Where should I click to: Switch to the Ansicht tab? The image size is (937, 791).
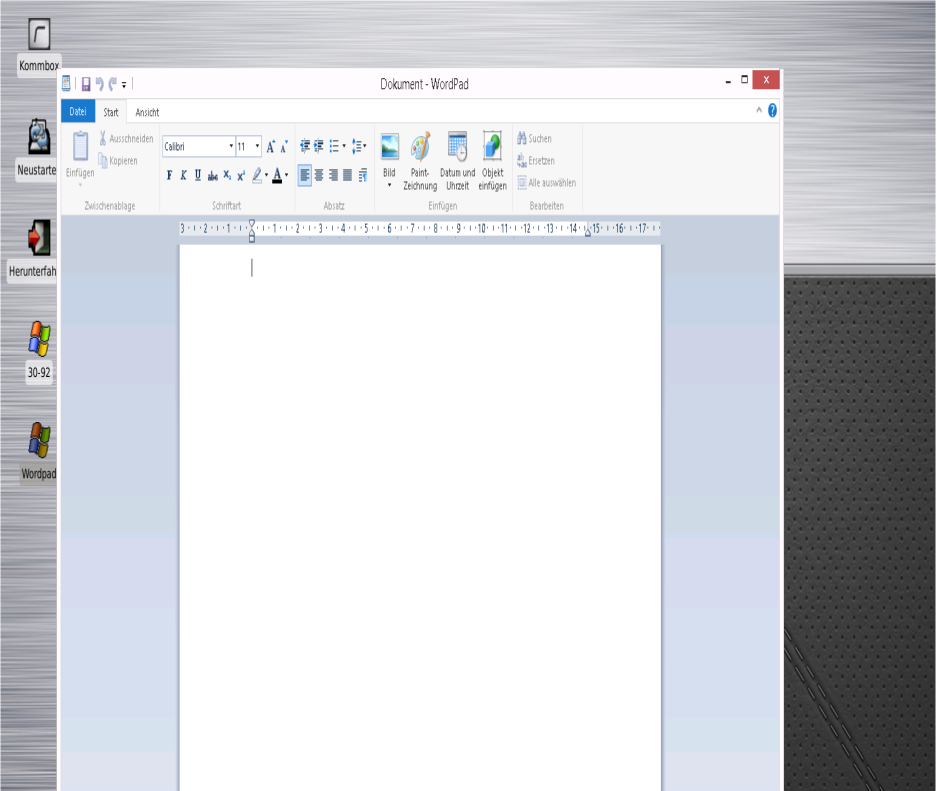[x=147, y=112]
